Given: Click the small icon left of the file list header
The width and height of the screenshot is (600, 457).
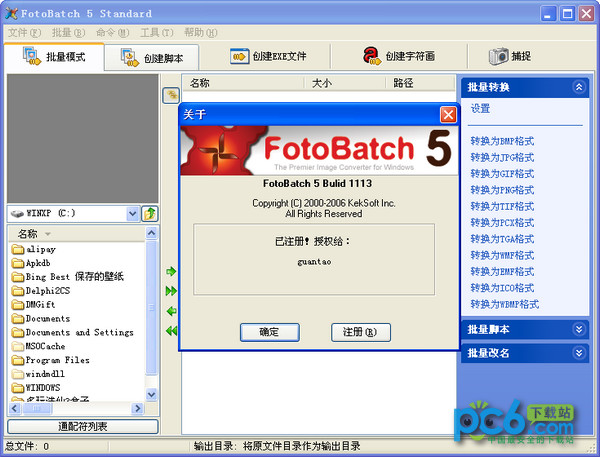Looking at the screenshot, I should (x=171, y=95).
